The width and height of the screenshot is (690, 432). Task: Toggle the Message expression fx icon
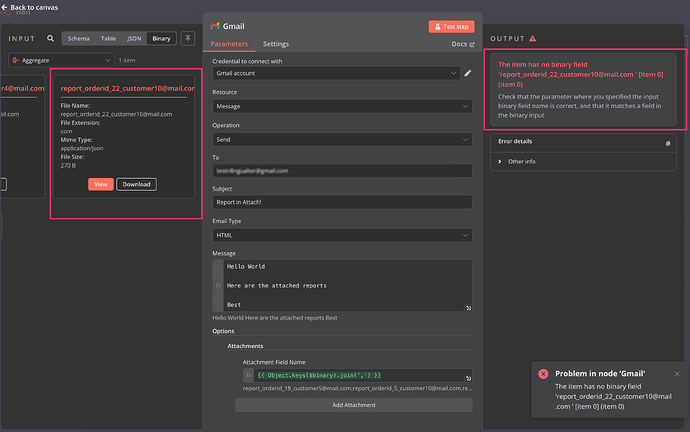[x=218, y=286]
